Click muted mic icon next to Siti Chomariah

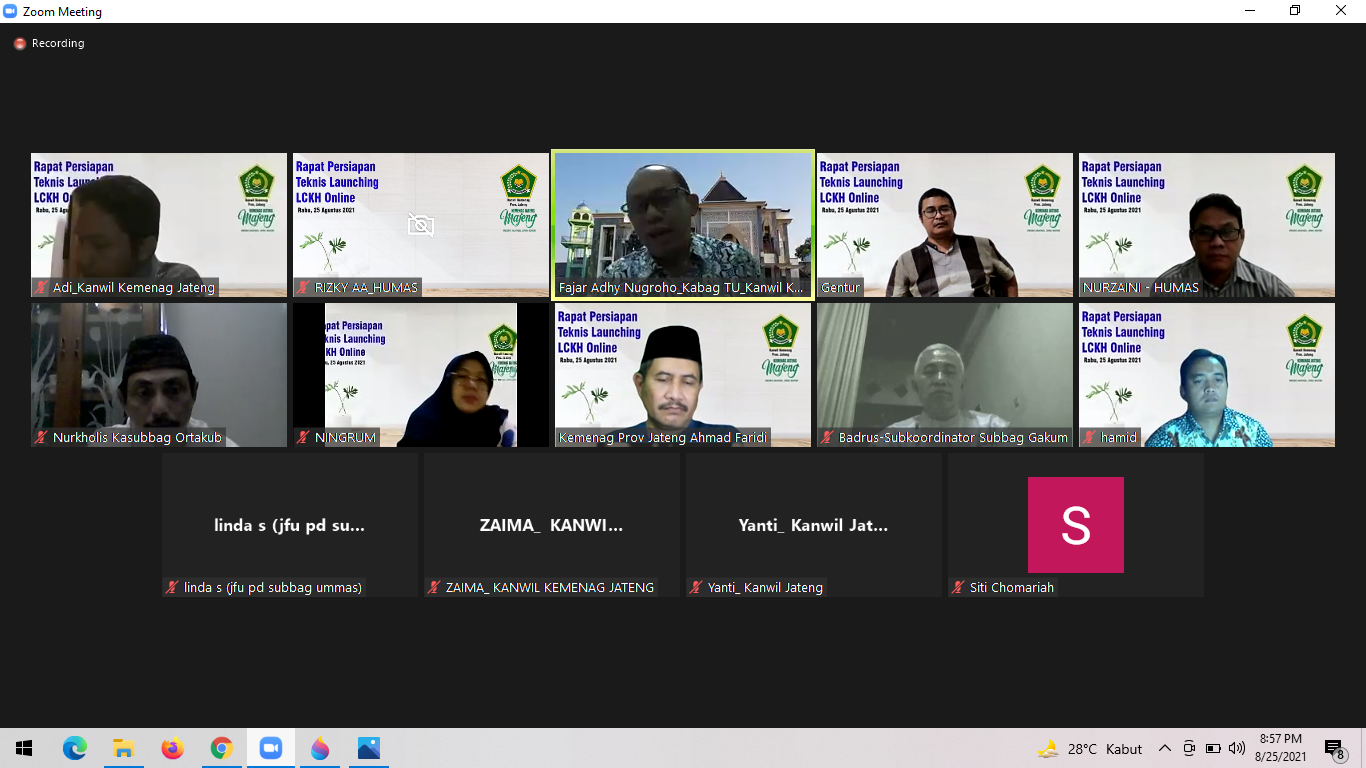coord(959,588)
